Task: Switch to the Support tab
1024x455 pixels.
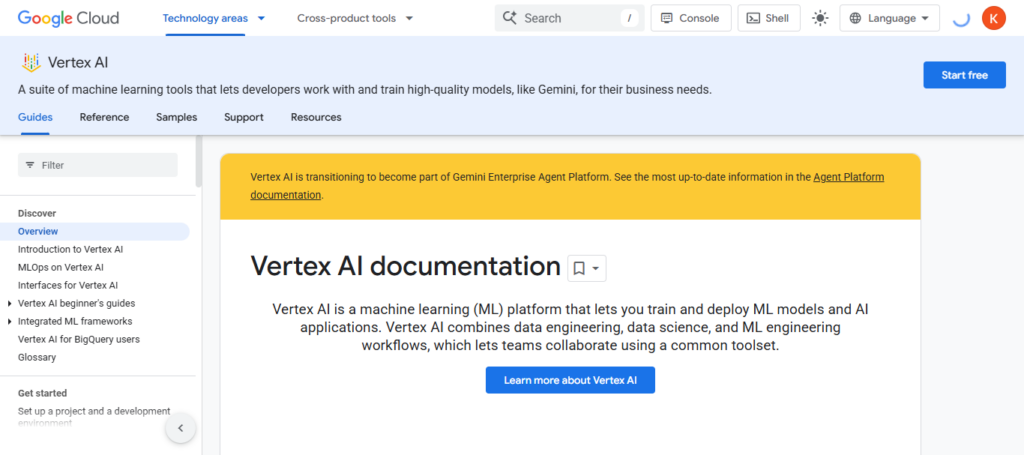Action: tap(244, 118)
